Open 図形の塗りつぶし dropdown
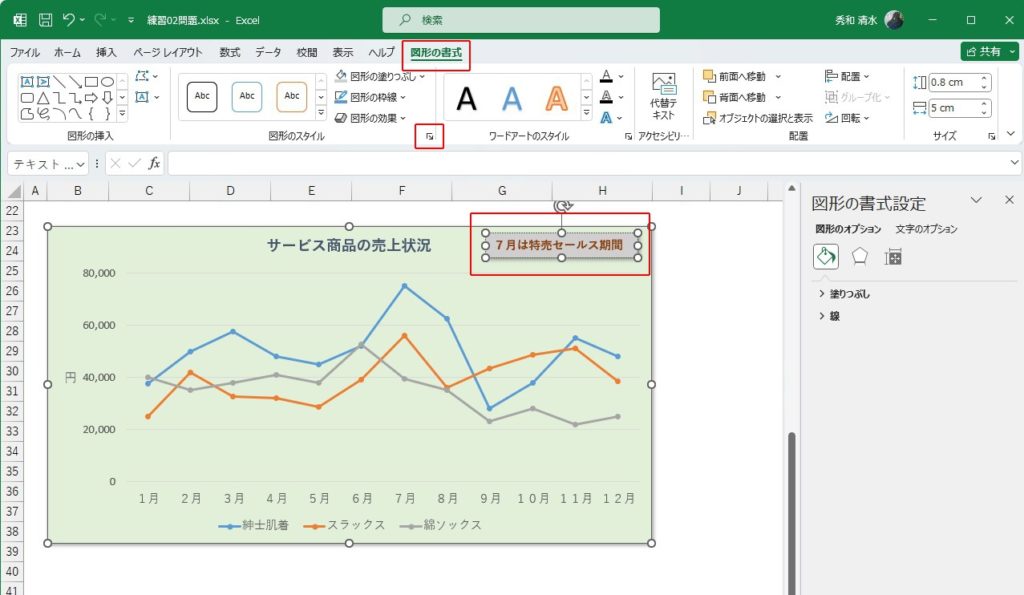The width and height of the screenshot is (1024, 595). pyautogui.click(x=385, y=76)
